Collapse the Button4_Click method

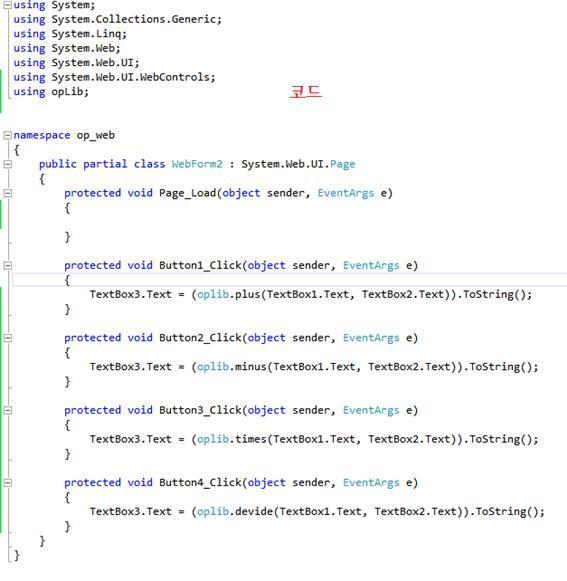click(x=7, y=482)
